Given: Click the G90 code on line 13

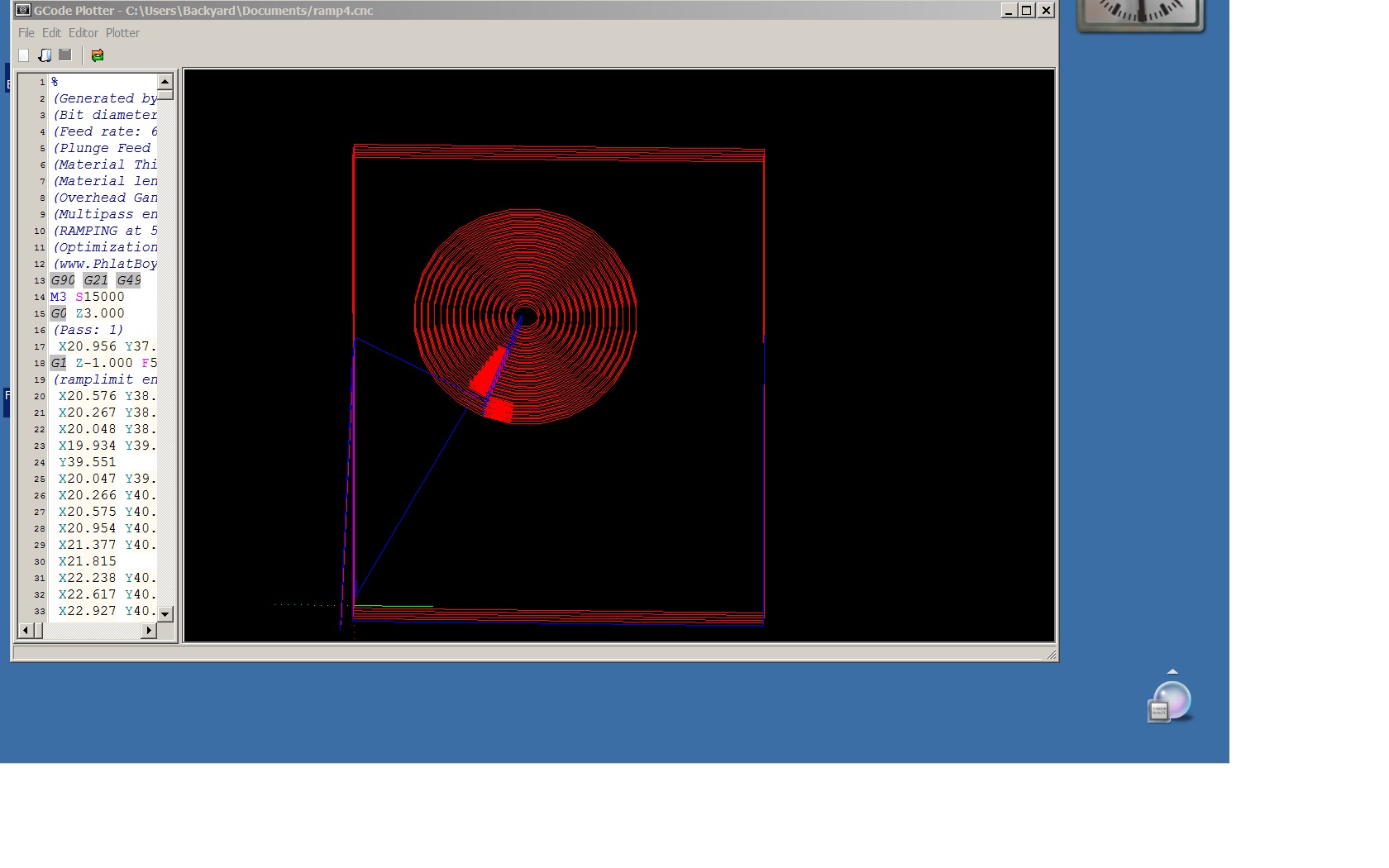Looking at the screenshot, I should coord(63,280).
